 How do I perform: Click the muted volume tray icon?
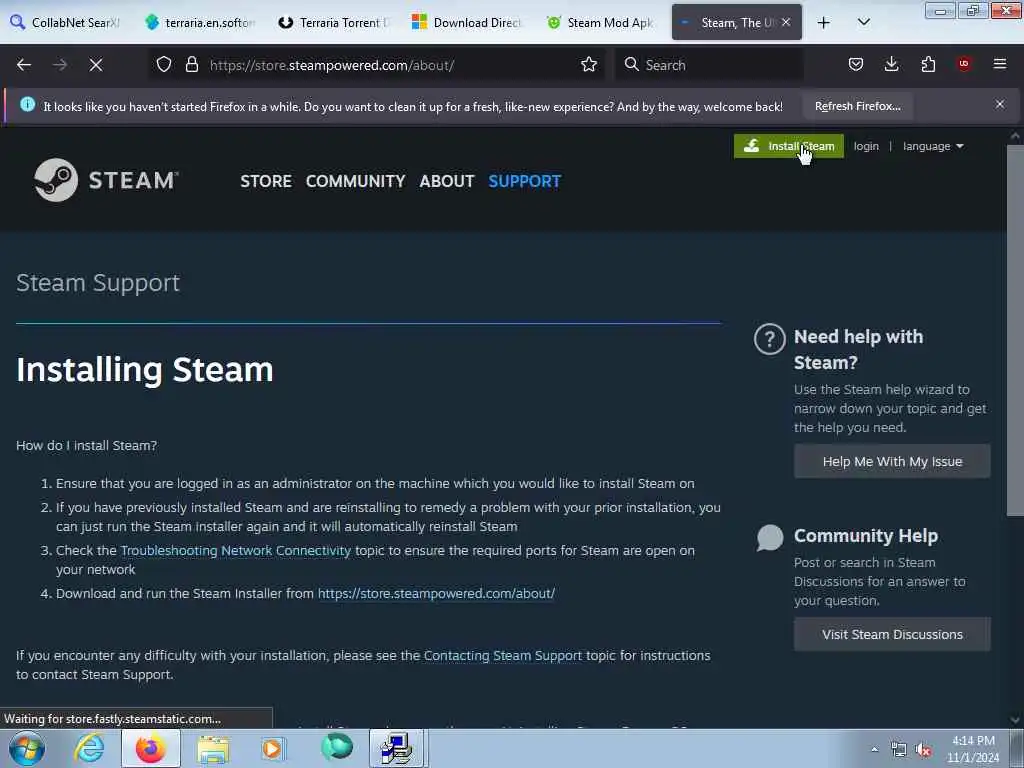click(923, 750)
